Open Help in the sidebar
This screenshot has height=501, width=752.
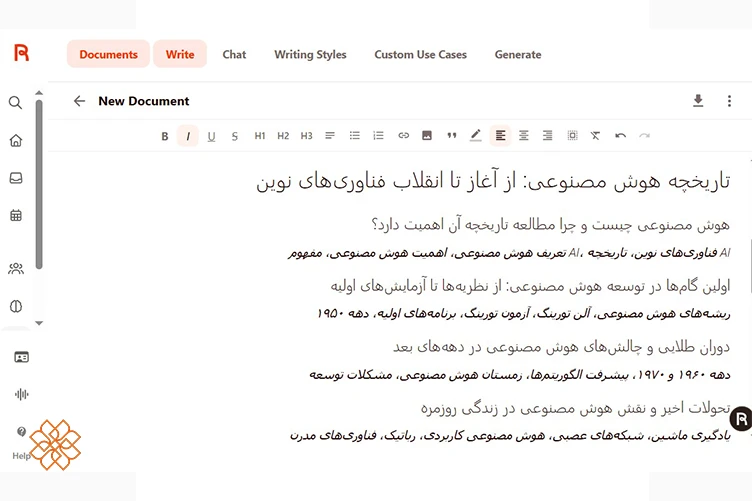coord(21,443)
